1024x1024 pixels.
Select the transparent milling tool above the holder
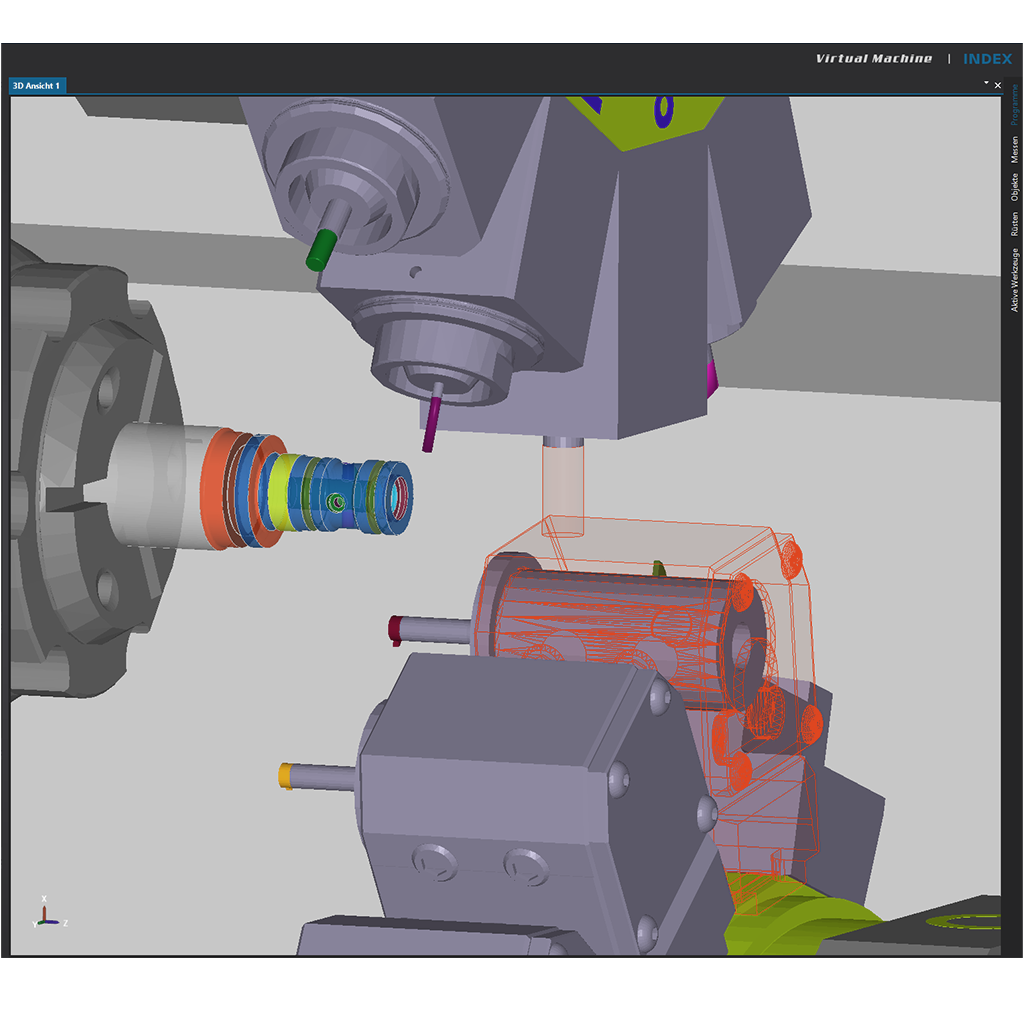[563, 487]
